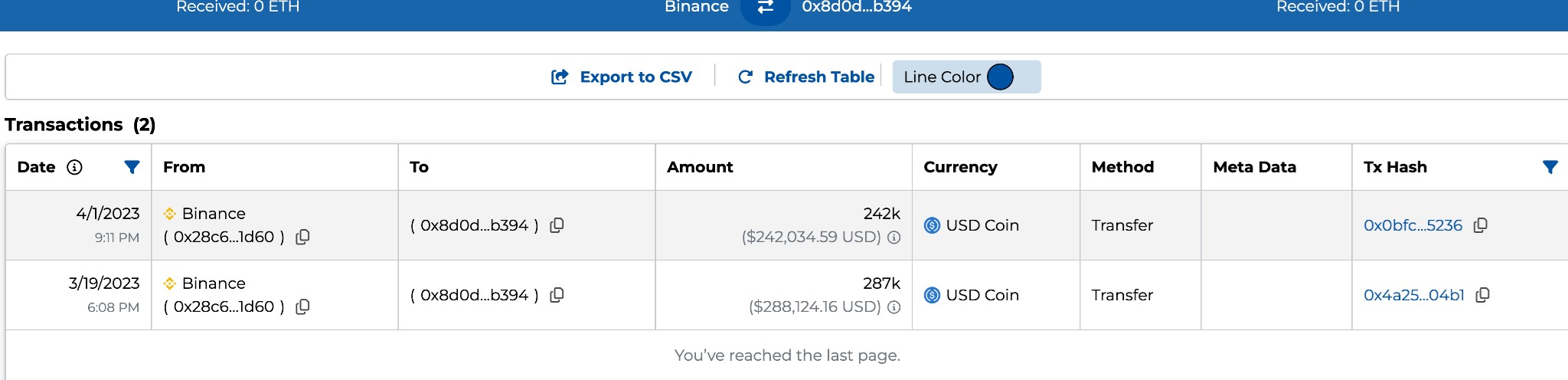Click Refresh Table button
Screen dimensions: 1568x380
click(806, 77)
